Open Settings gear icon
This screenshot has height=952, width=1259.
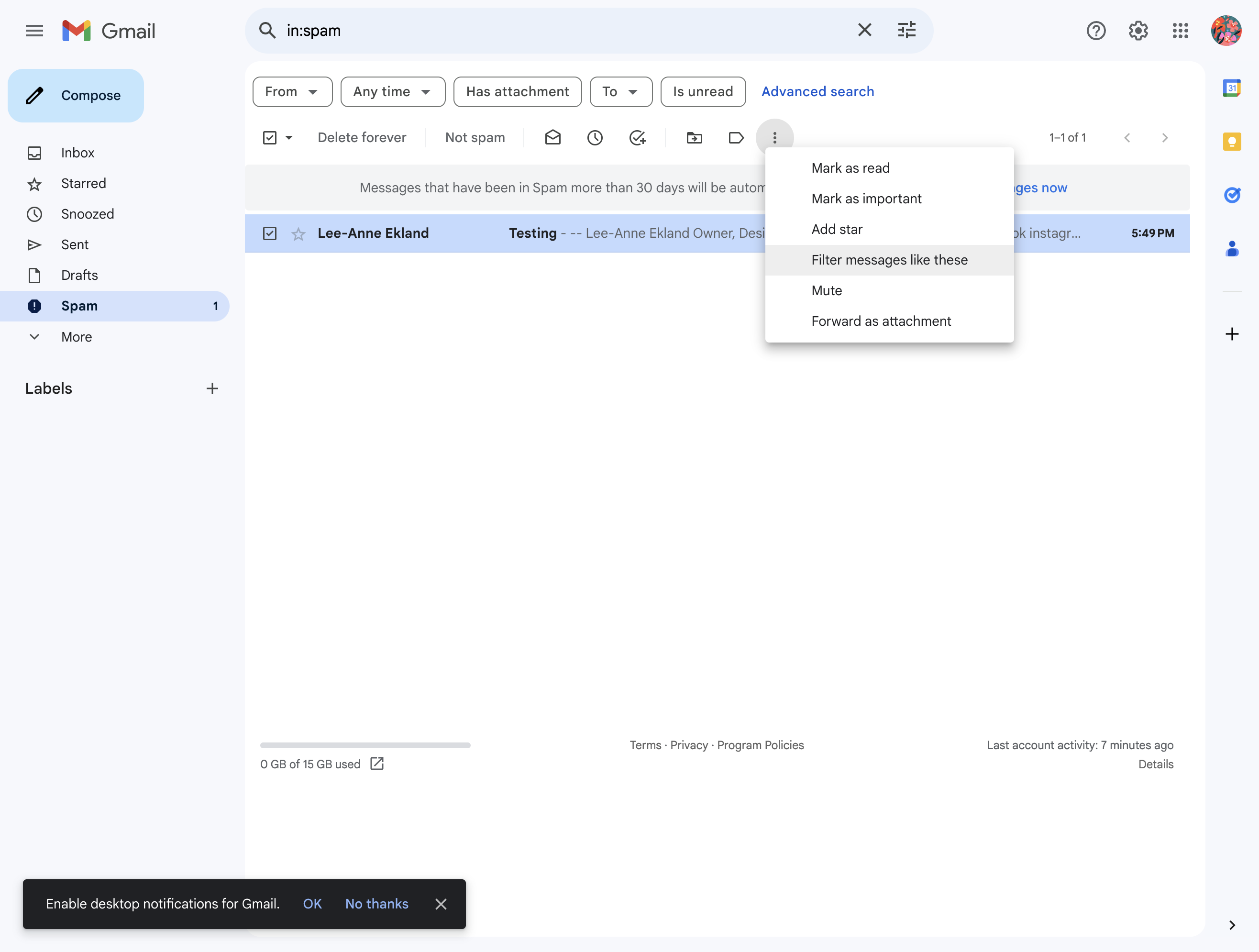(x=1138, y=31)
